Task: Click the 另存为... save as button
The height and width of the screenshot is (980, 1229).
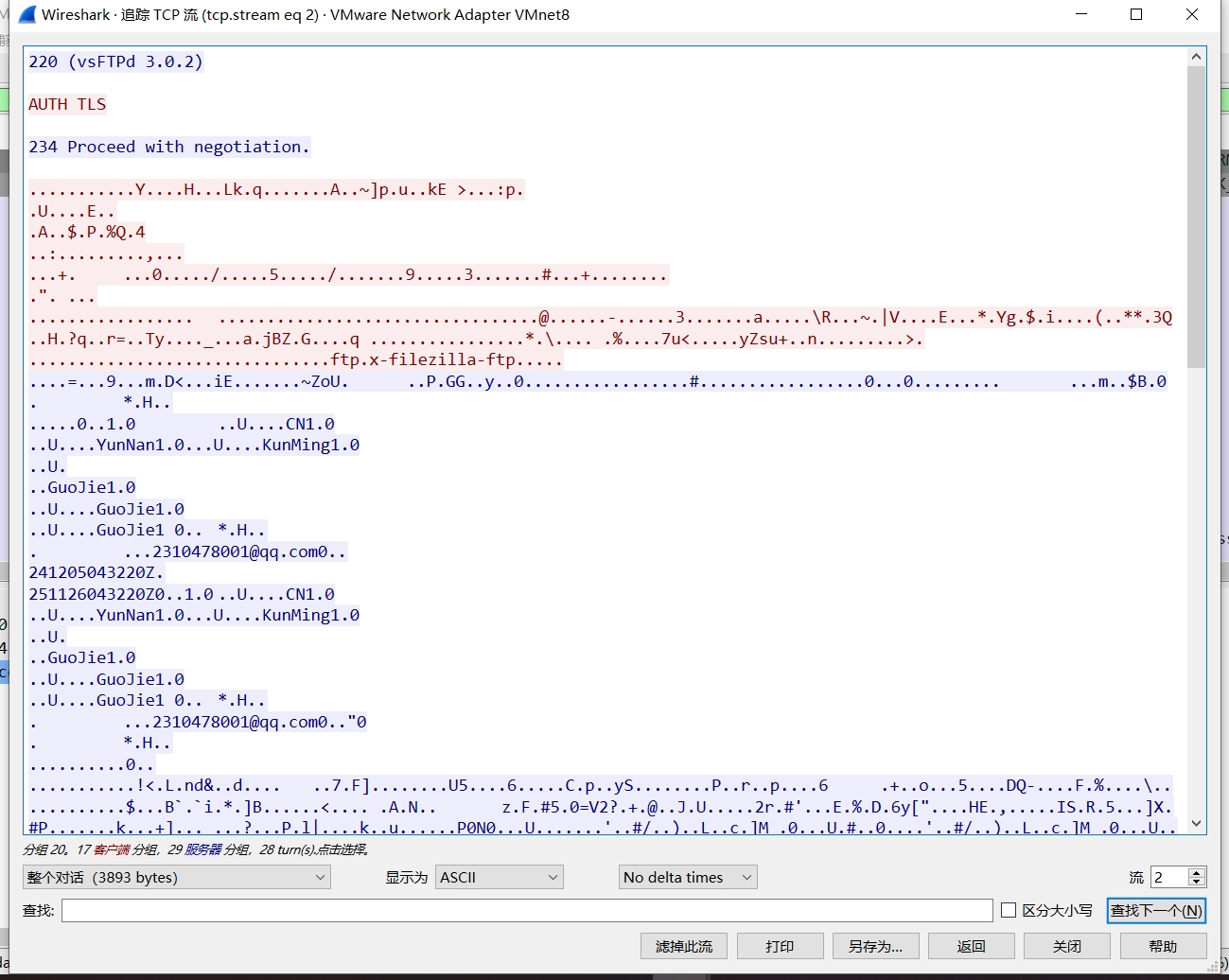Action: (875, 946)
